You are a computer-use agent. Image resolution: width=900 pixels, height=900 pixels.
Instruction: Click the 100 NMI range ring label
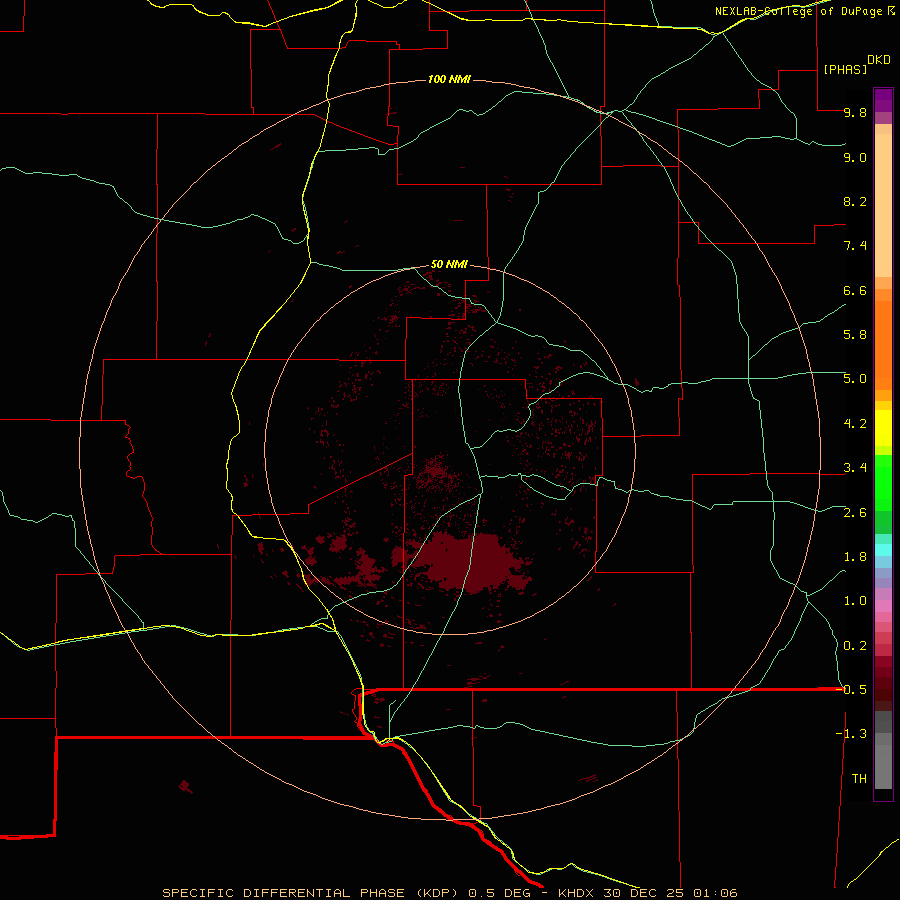pos(449,79)
